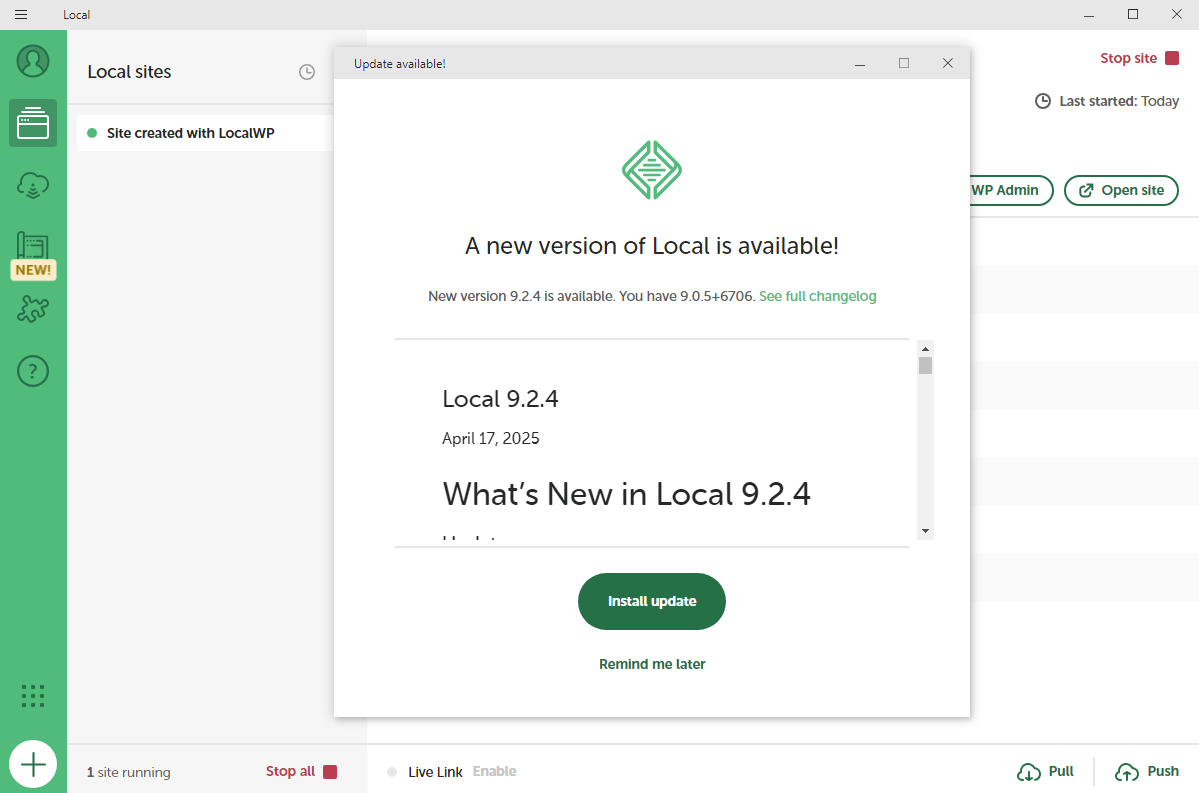Click Stop all sites
1199x793 pixels.
click(301, 771)
